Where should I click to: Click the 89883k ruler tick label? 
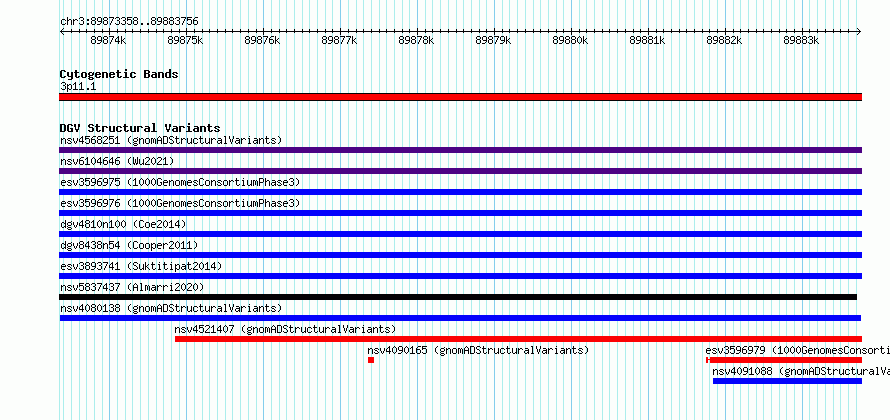click(801, 40)
